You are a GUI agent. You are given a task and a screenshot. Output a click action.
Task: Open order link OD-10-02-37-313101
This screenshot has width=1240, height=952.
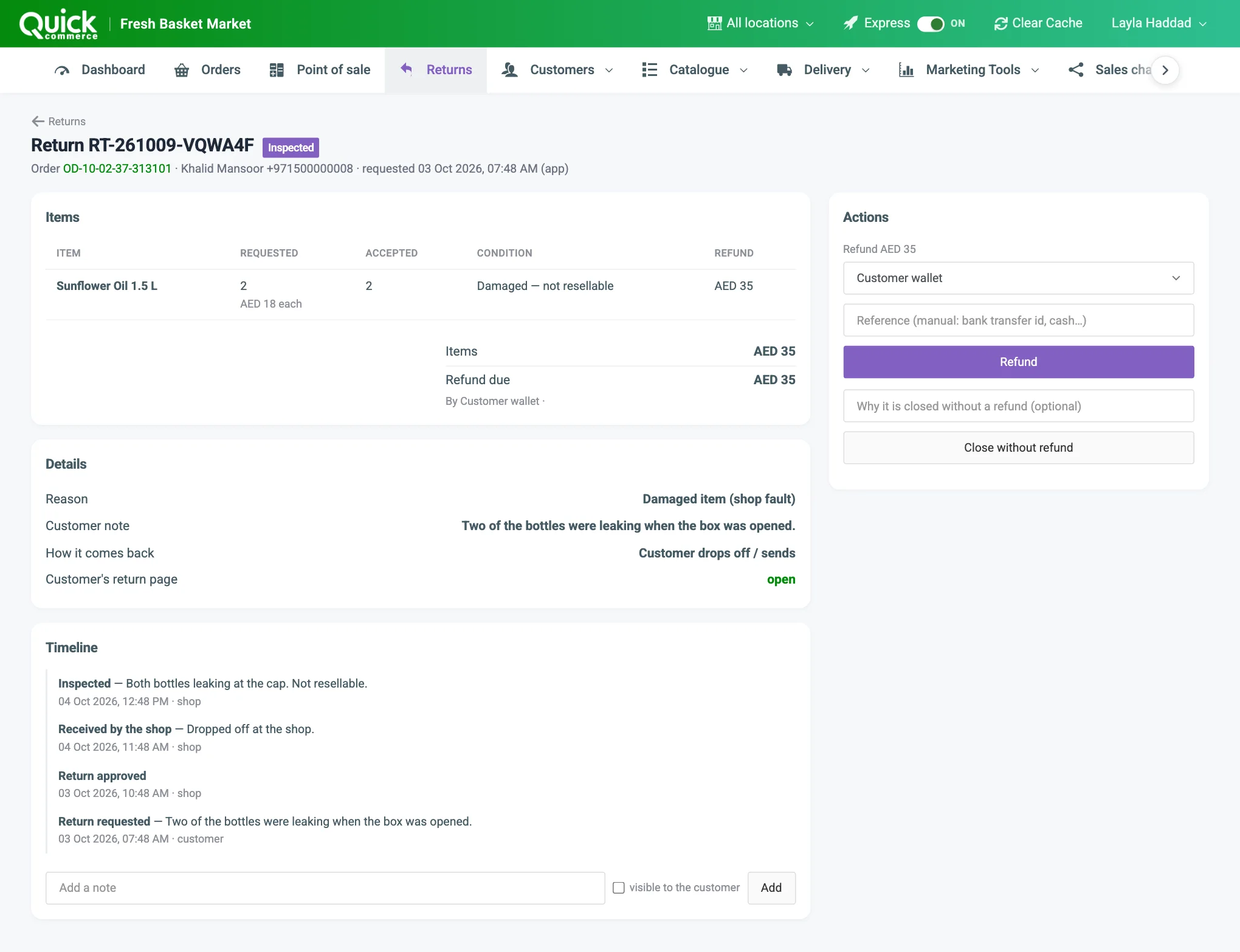(x=117, y=168)
